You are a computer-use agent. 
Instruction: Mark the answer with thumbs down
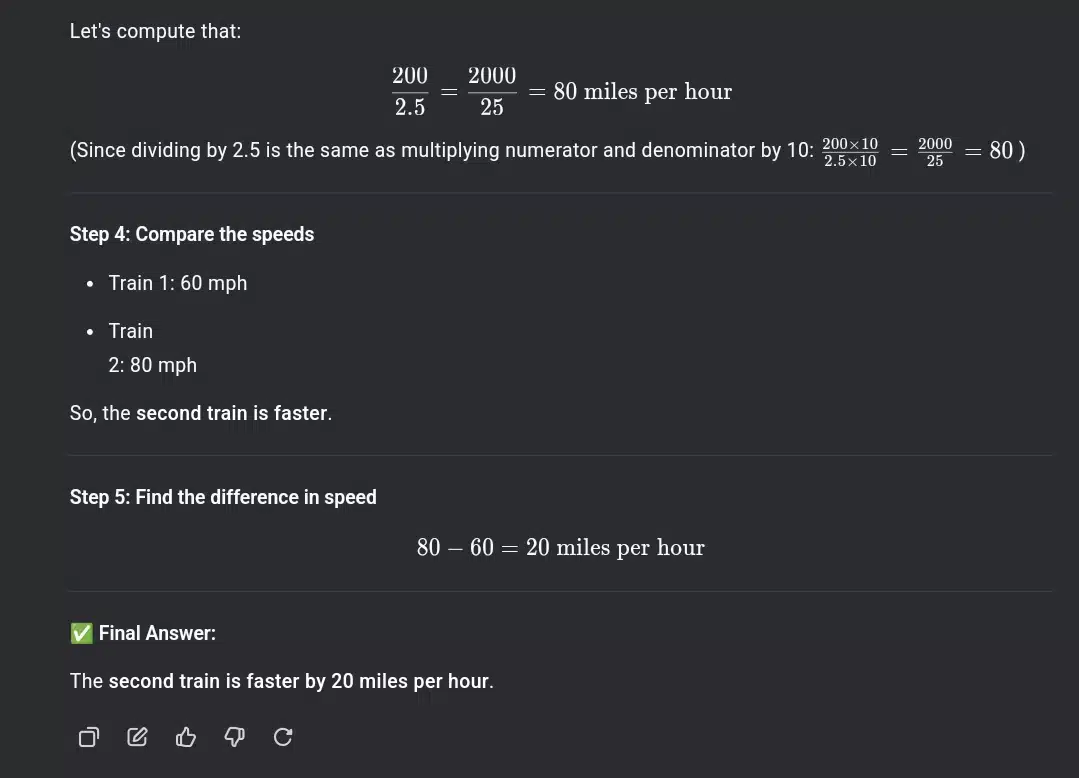tap(235, 737)
